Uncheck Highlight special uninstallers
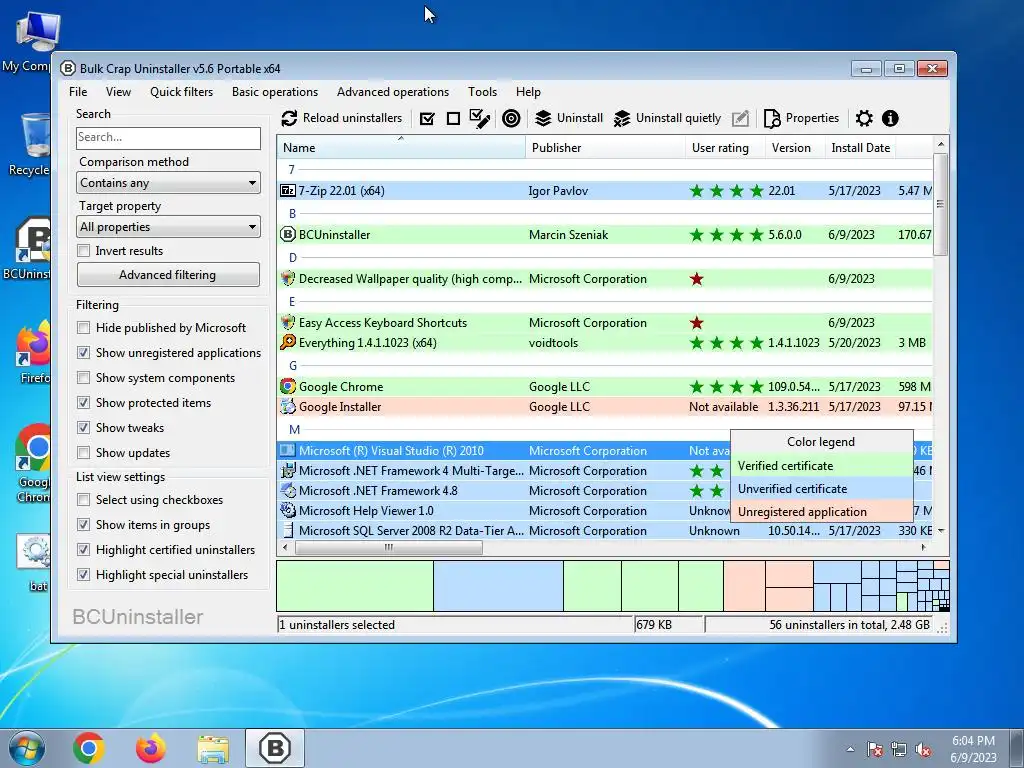Viewport: 1024px width, 768px height. pyautogui.click(x=84, y=575)
